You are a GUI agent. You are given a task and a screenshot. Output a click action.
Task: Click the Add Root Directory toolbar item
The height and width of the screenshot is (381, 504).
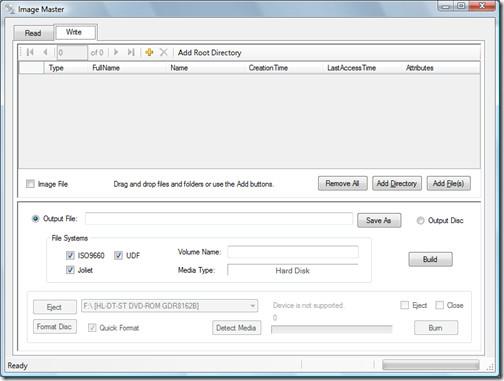click(209, 53)
